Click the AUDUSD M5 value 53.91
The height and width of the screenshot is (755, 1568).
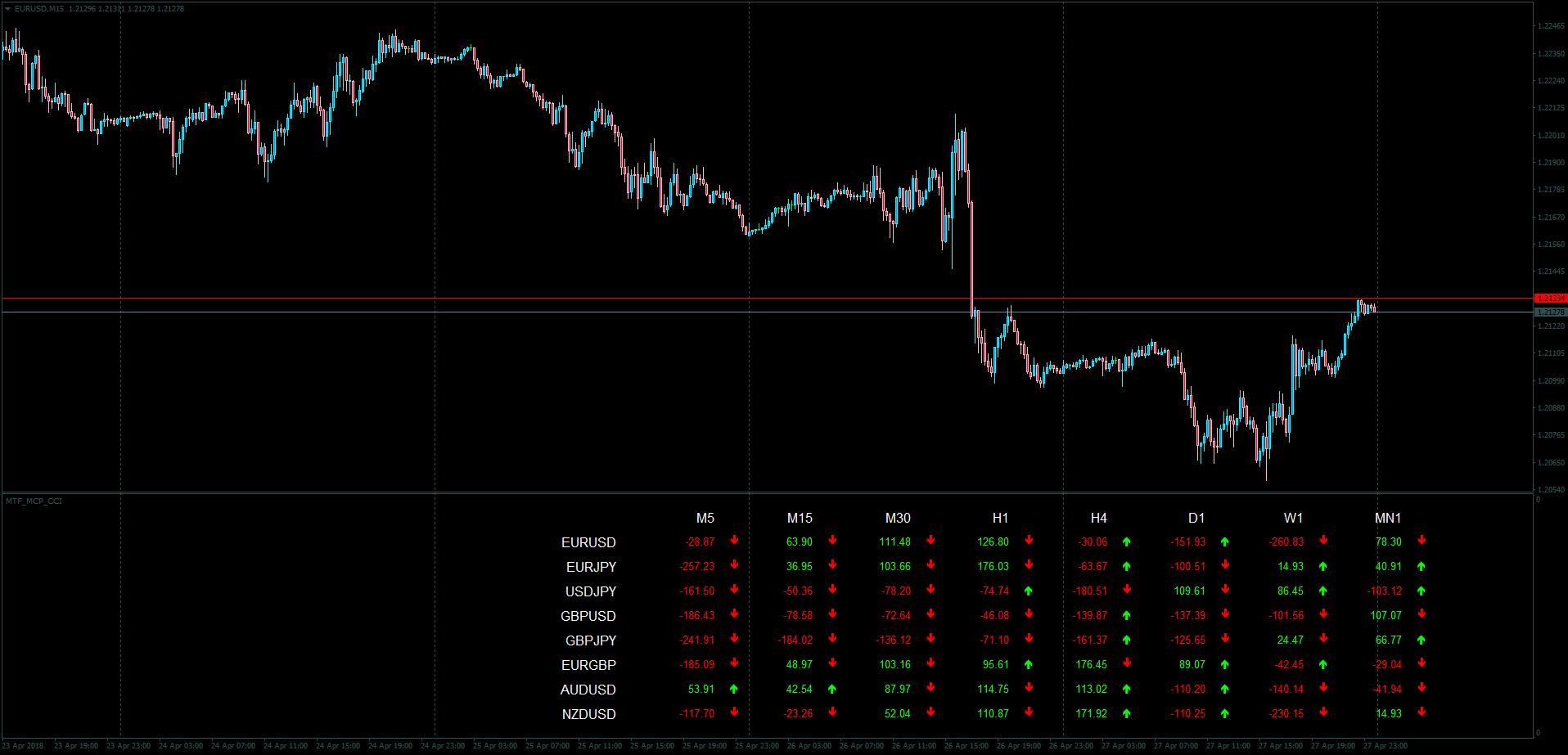pyautogui.click(x=701, y=689)
